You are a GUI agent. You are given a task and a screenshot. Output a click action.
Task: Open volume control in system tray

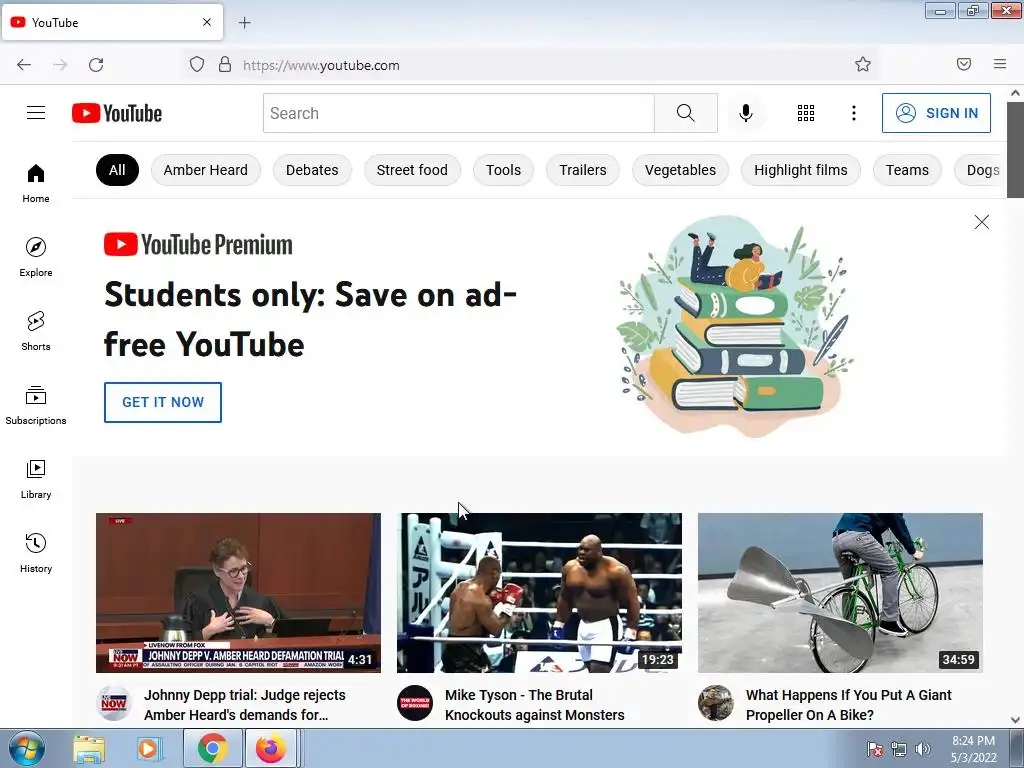coord(923,749)
